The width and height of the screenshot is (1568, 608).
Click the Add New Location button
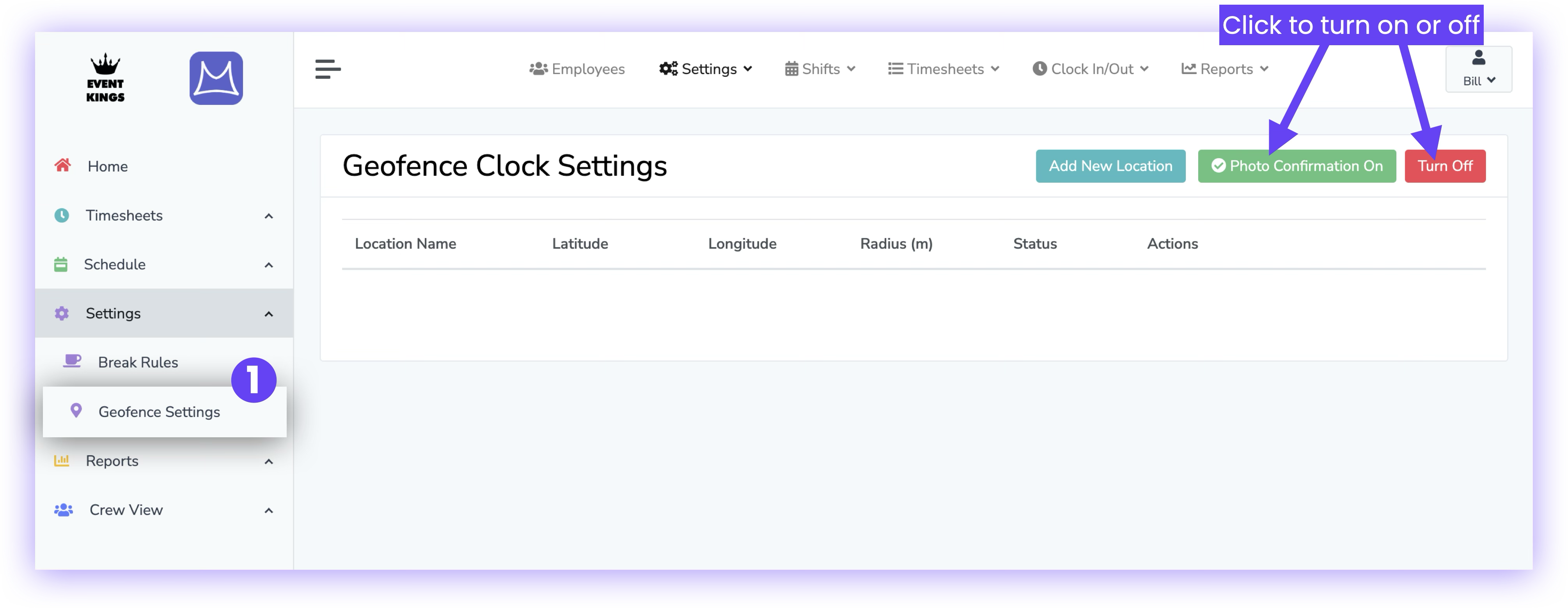click(x=1110, y=166)
